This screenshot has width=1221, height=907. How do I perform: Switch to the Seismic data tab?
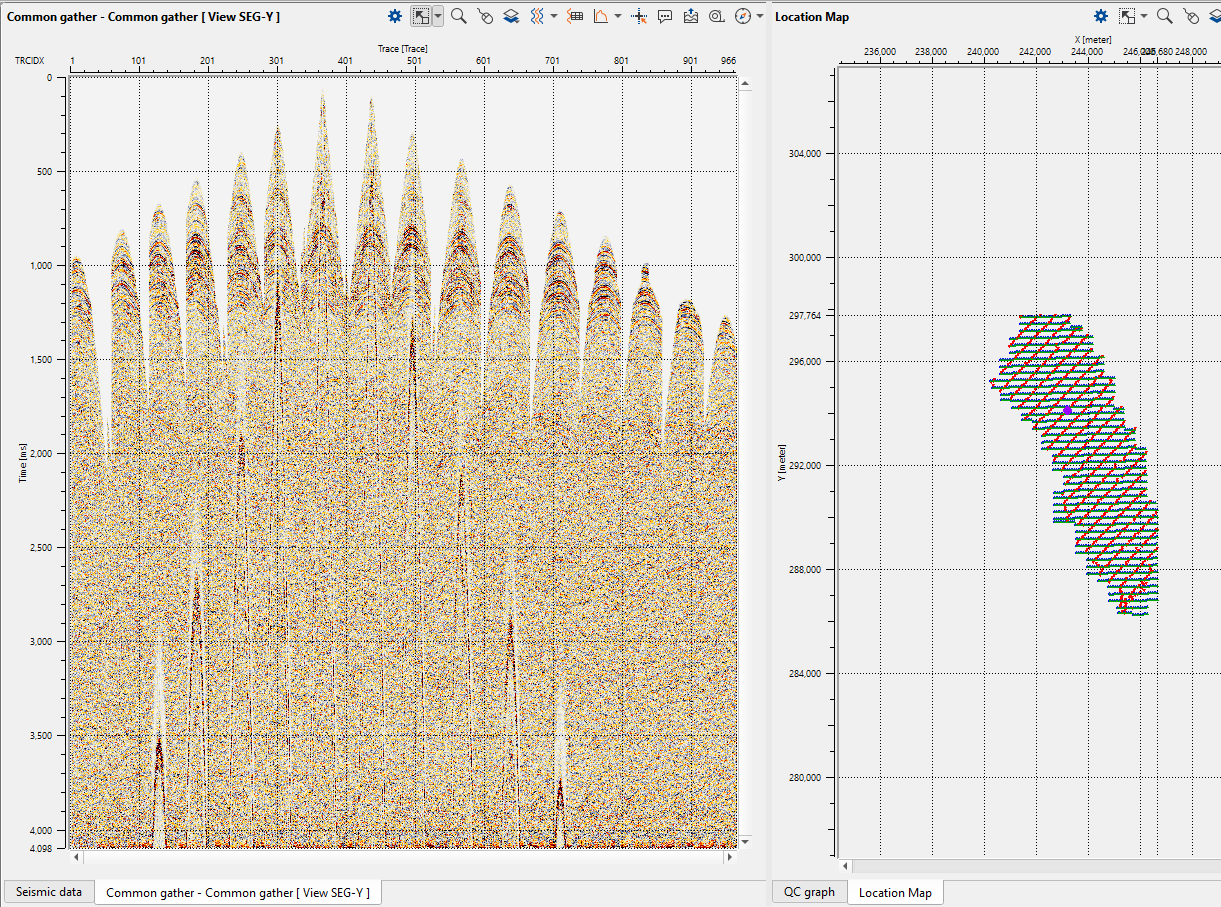(x=49, y=892)
